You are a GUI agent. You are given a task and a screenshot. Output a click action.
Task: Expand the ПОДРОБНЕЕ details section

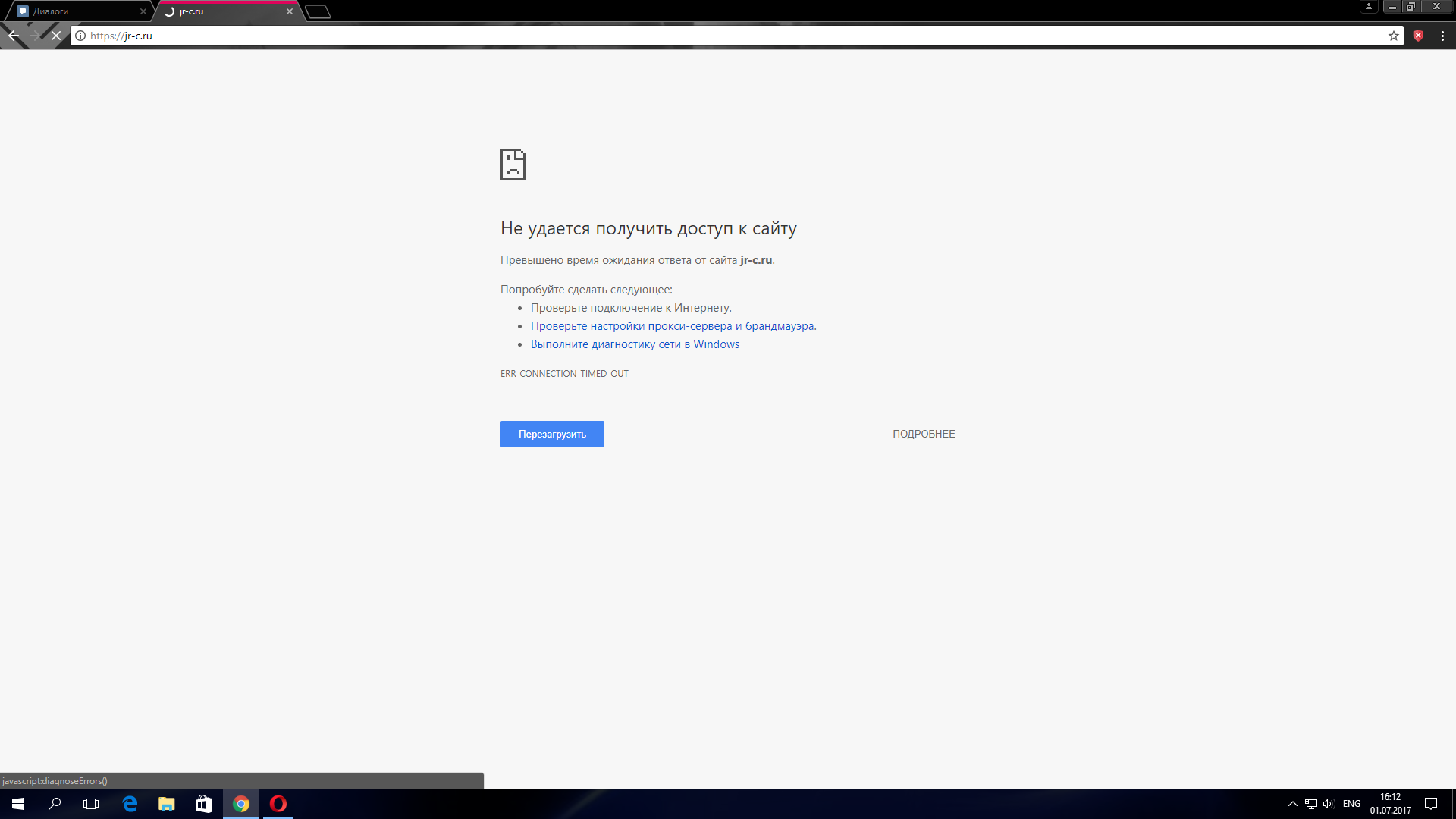point(923,434)
